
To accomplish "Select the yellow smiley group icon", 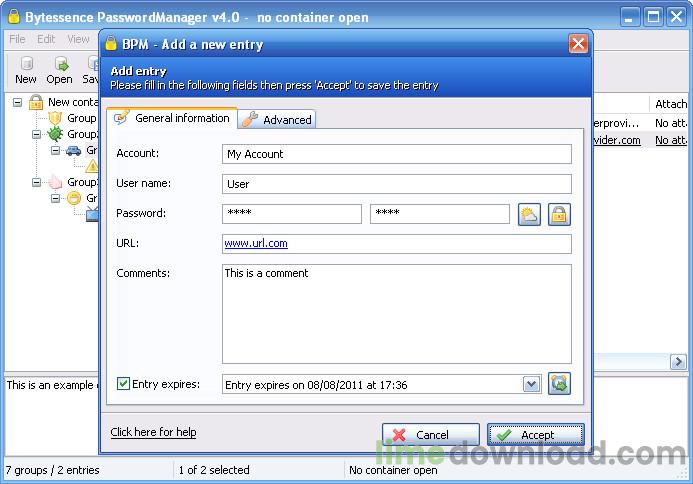I will pyautogui.click(x=74, y=198).
